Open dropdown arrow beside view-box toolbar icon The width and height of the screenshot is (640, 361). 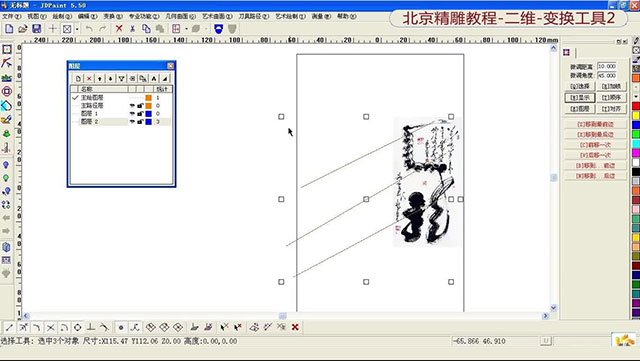coord(77,29)
